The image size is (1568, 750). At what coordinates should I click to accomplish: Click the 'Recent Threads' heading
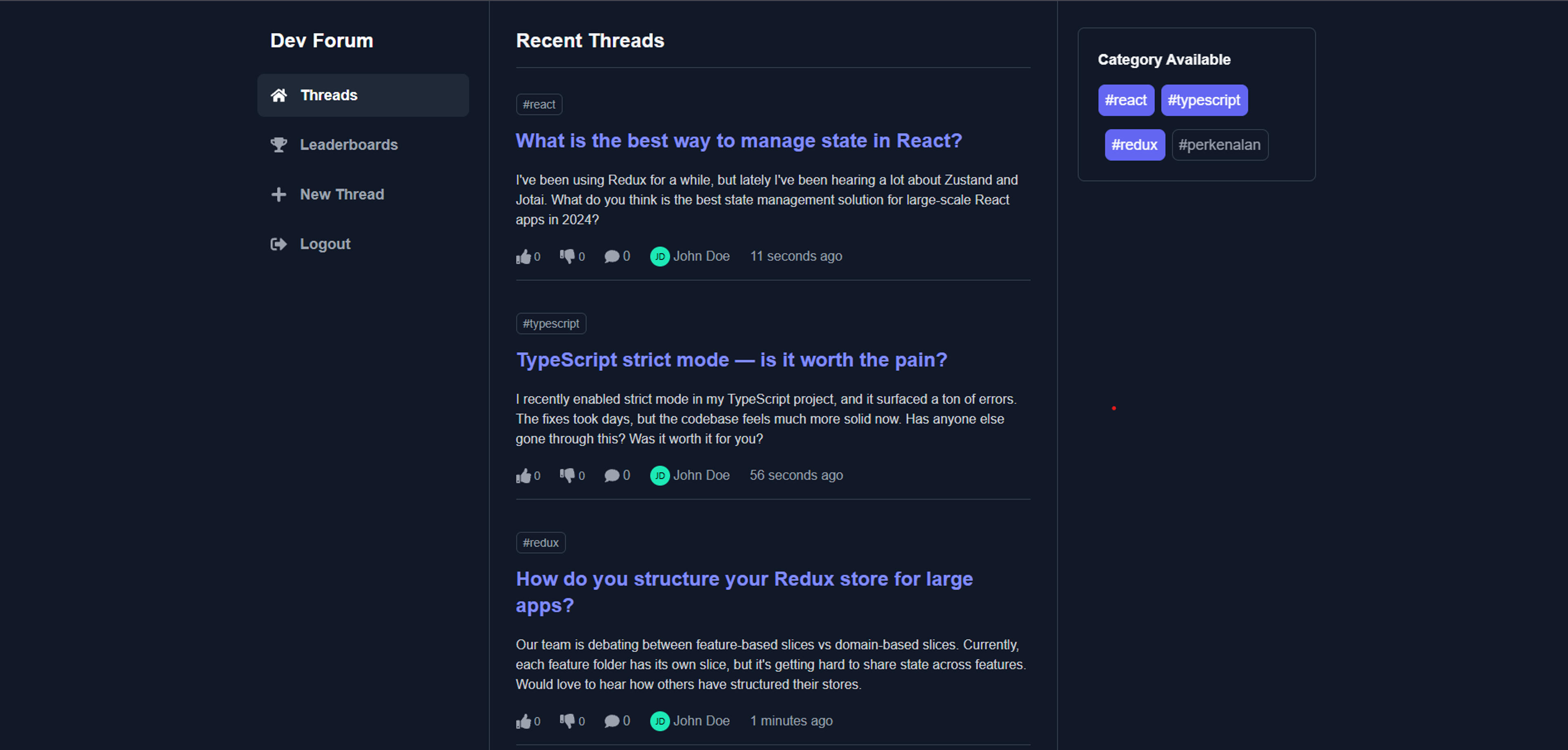tap(590, 41)
